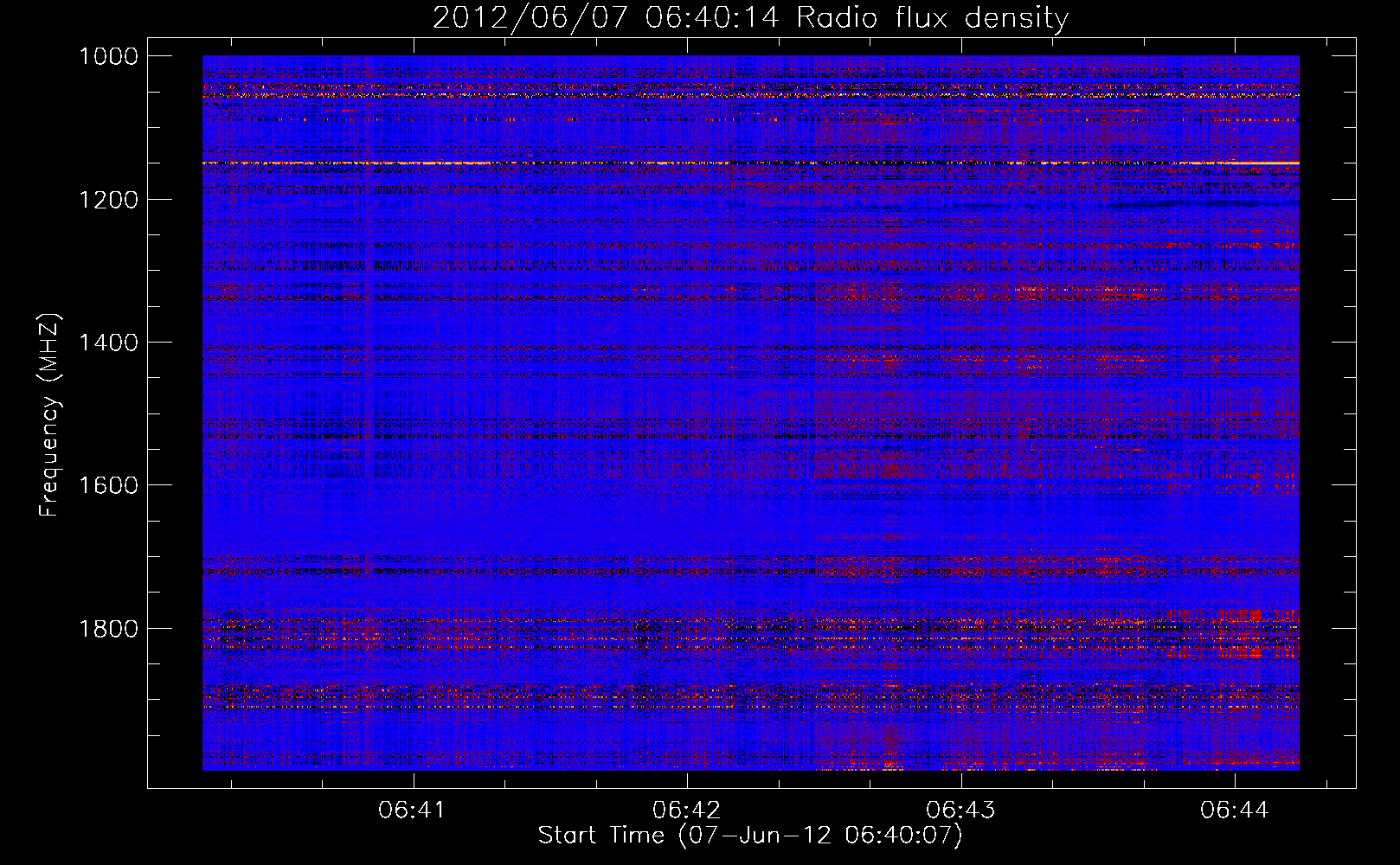
Task: Select the 1200 frequency tick label
Action: coord(108,200)
